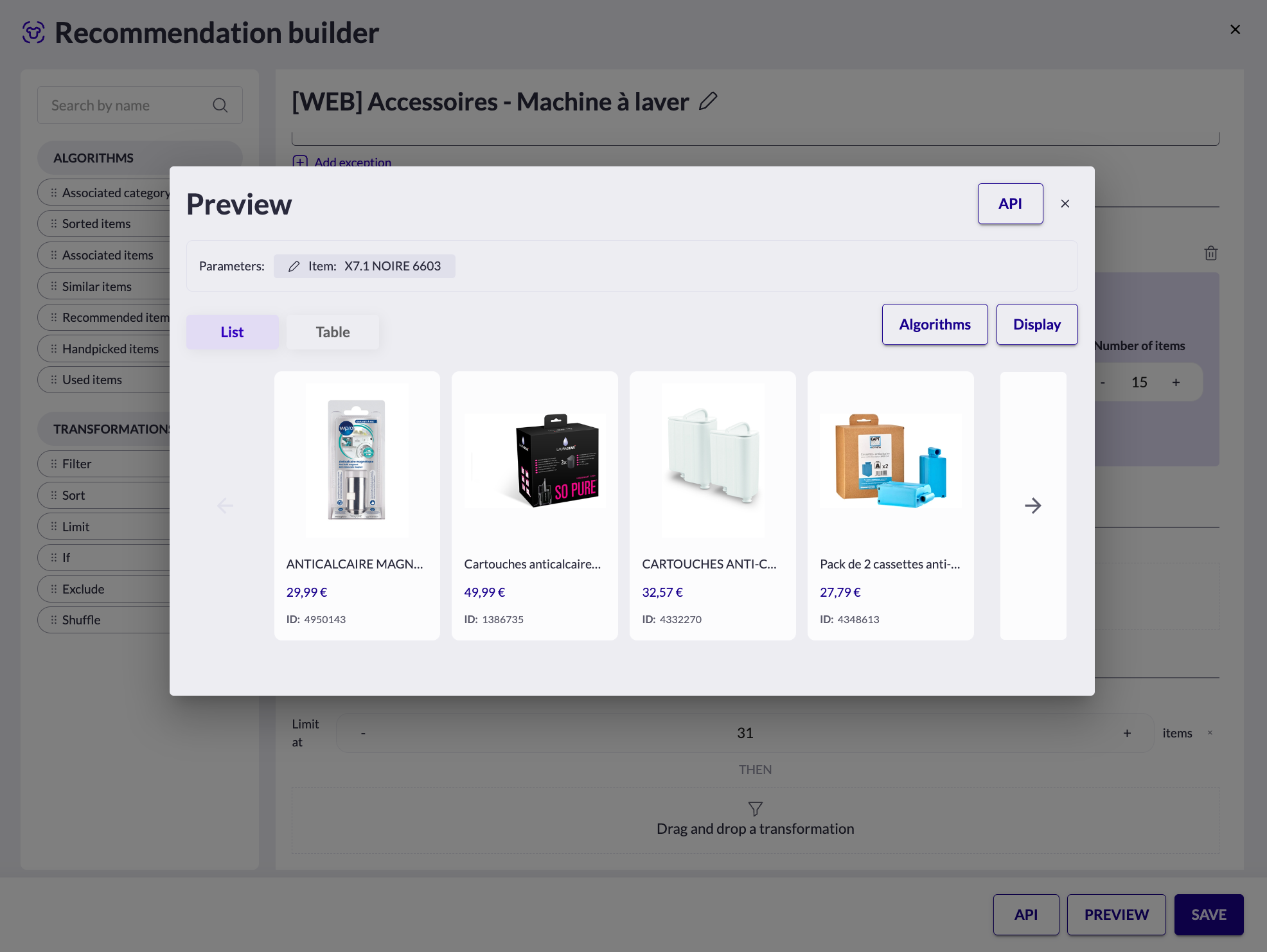Click the Cartouches anticalcaire... product title

click(533, 564)
